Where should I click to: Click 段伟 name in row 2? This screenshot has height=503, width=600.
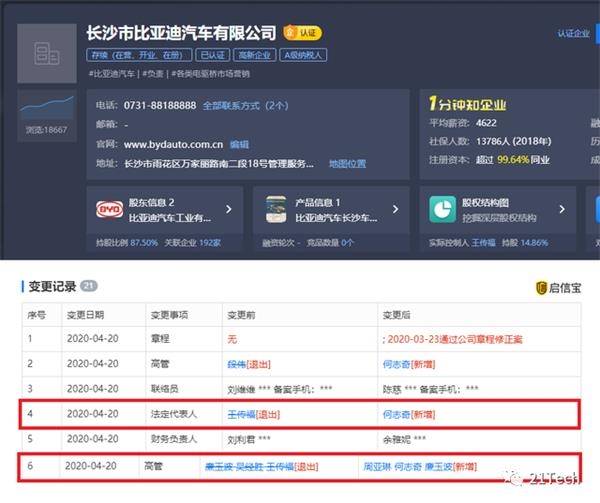tap(236, 364)
